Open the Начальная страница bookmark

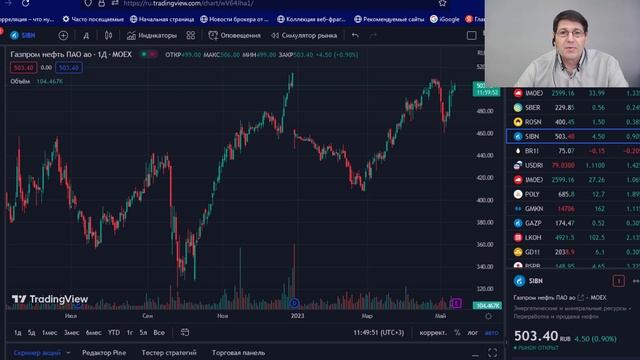[162, 19]
